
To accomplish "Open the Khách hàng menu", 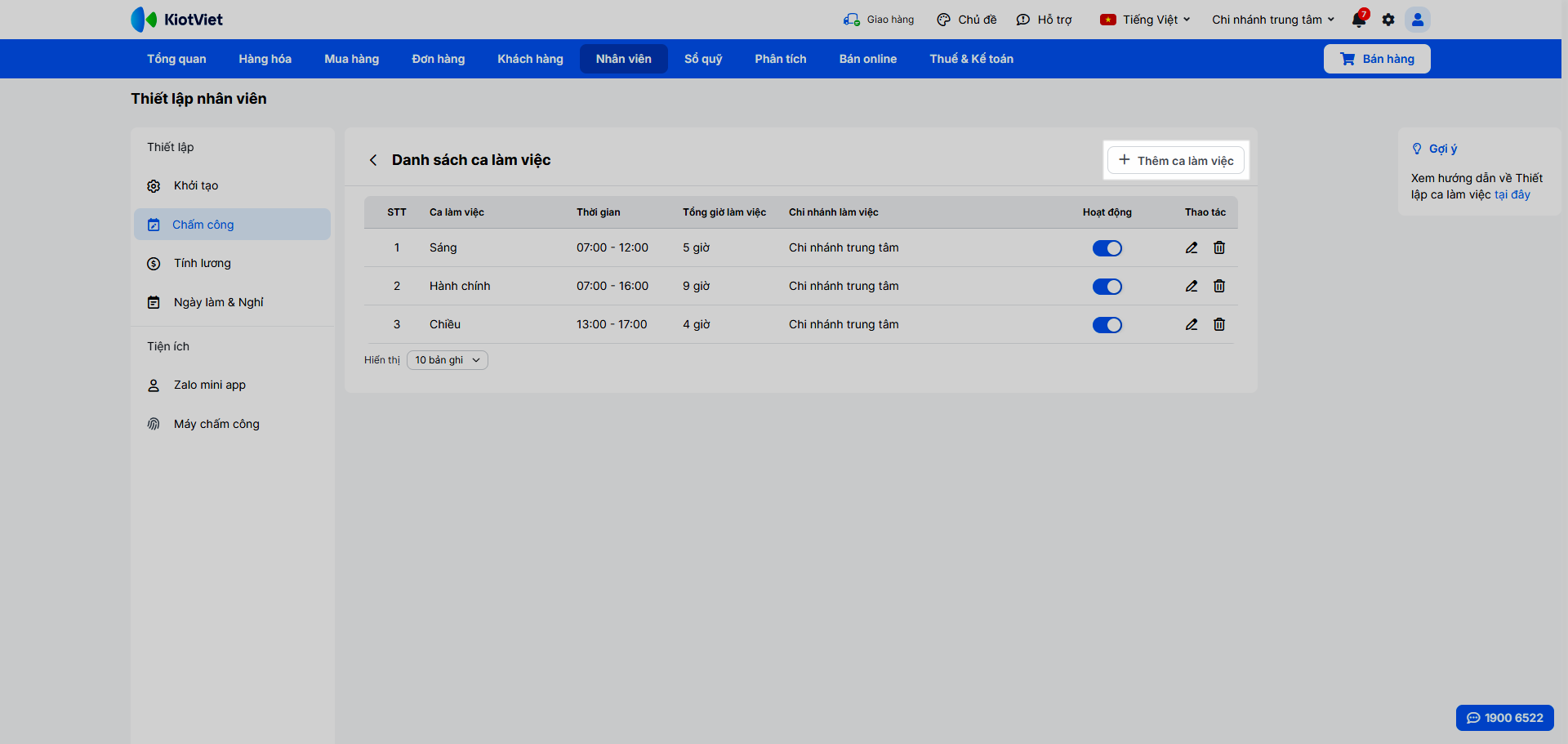I will (x=531, y=59).
